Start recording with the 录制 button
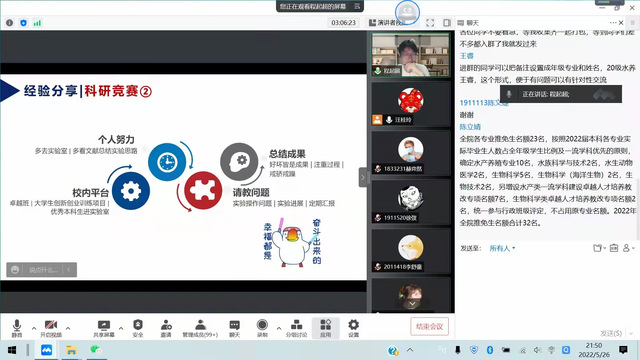 click(x=262, y=328)
